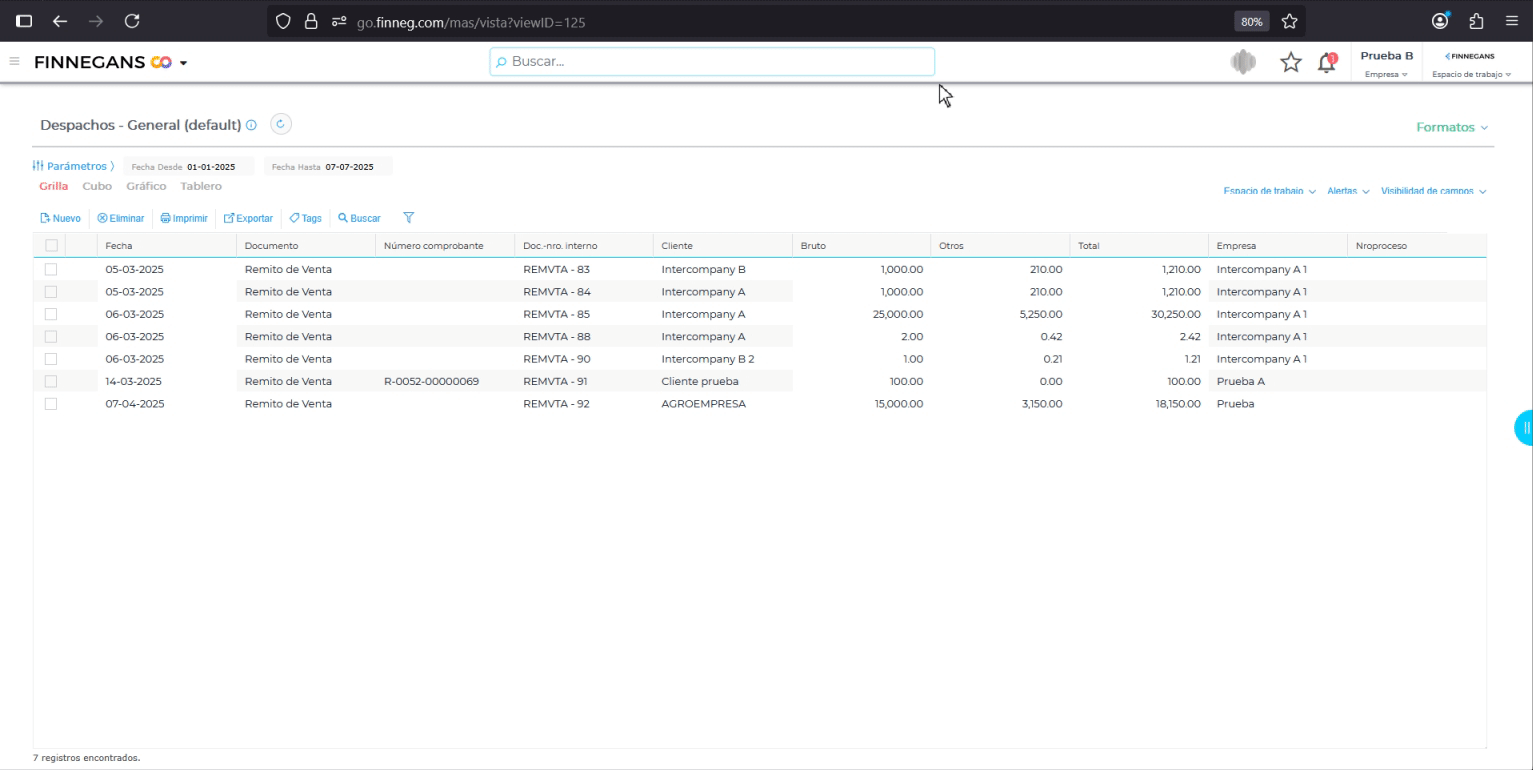Check the row for REMVTA - 88
The height and width of the screenshot is (770, 1533).
click(x=51, y=337)
